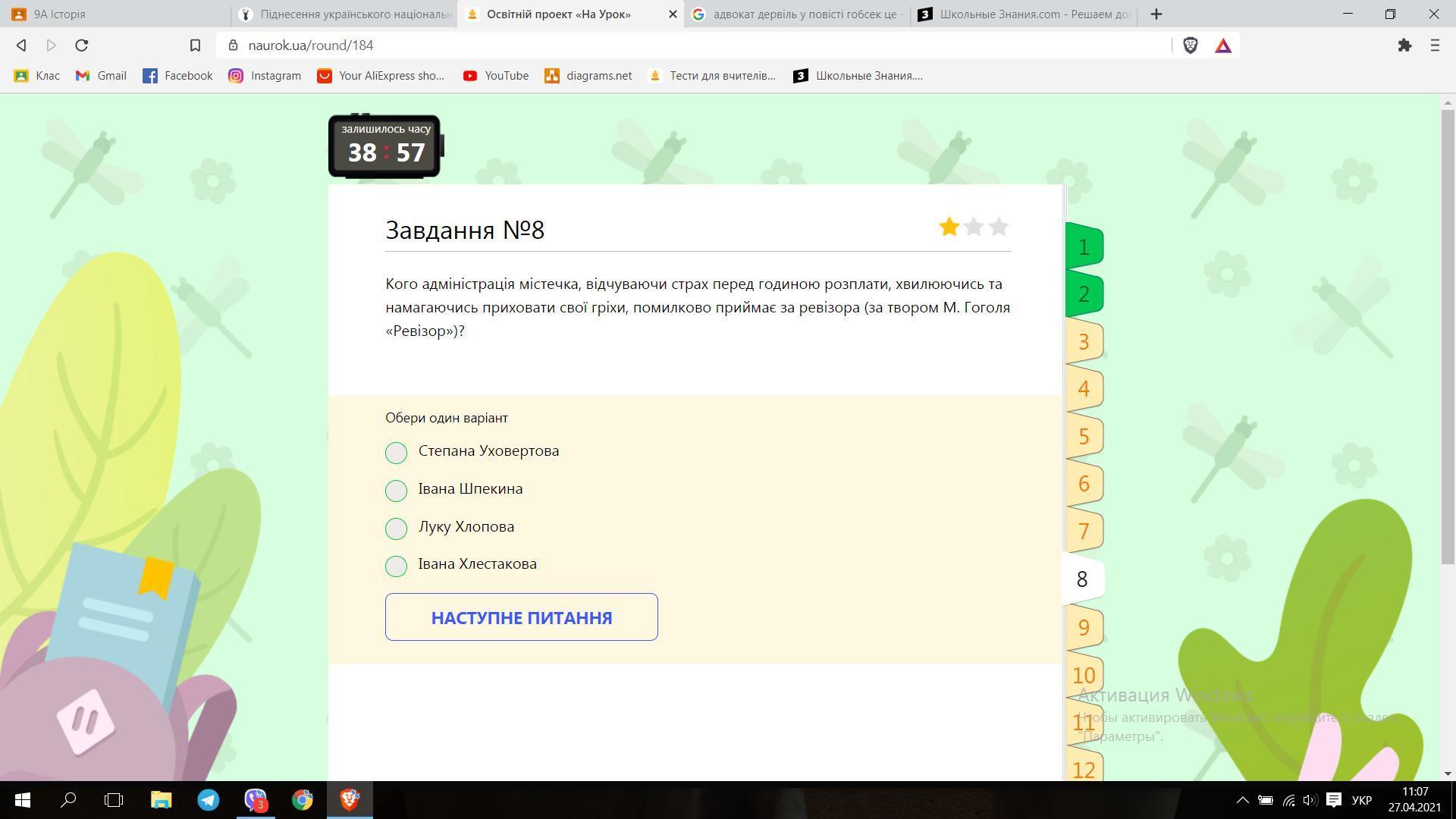Expand the hidden system tray icons chevron
This screenshot has height=819, width=1456.
1242,800
